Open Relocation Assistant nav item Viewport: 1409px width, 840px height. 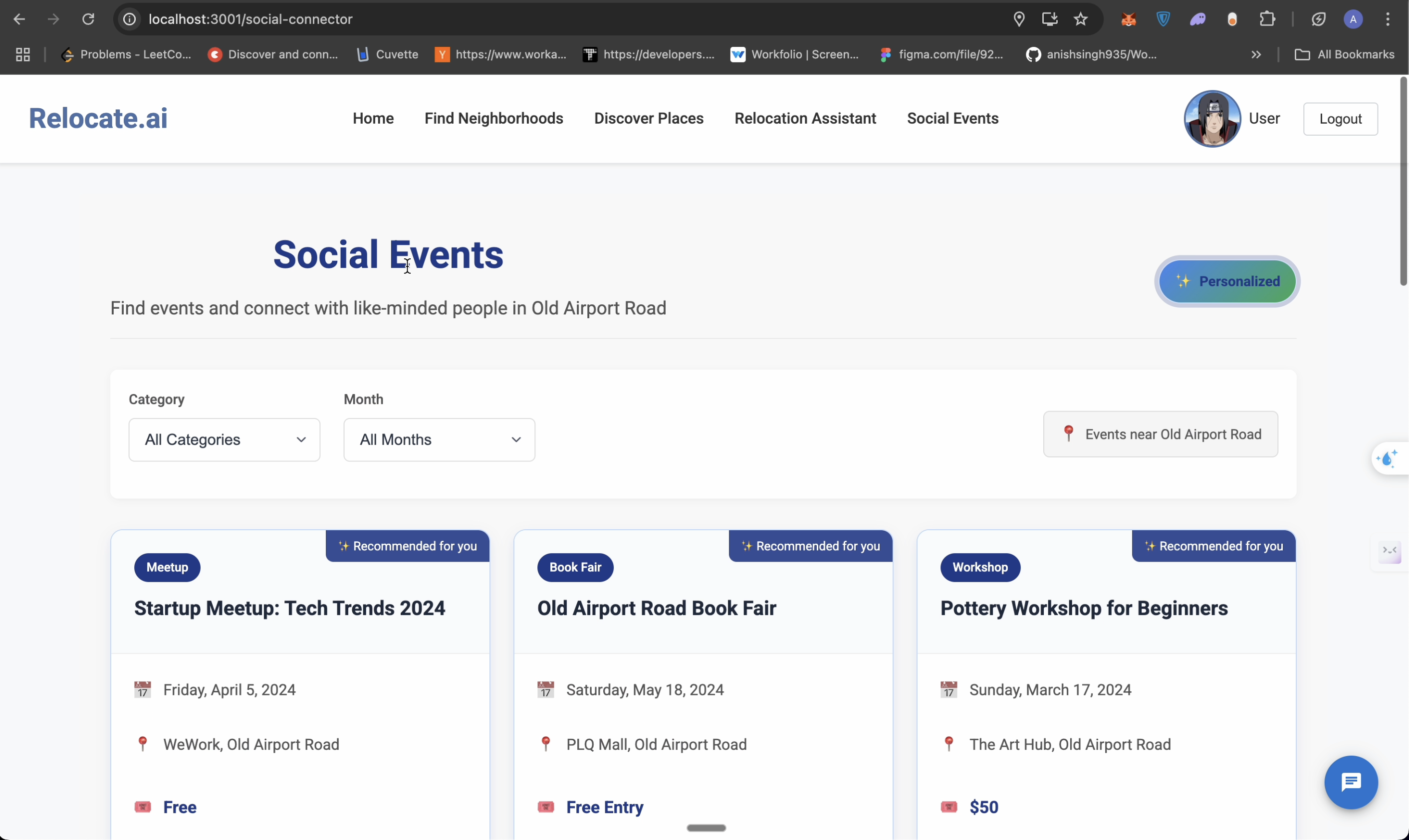pyautogui.click(x=805, y=118)
